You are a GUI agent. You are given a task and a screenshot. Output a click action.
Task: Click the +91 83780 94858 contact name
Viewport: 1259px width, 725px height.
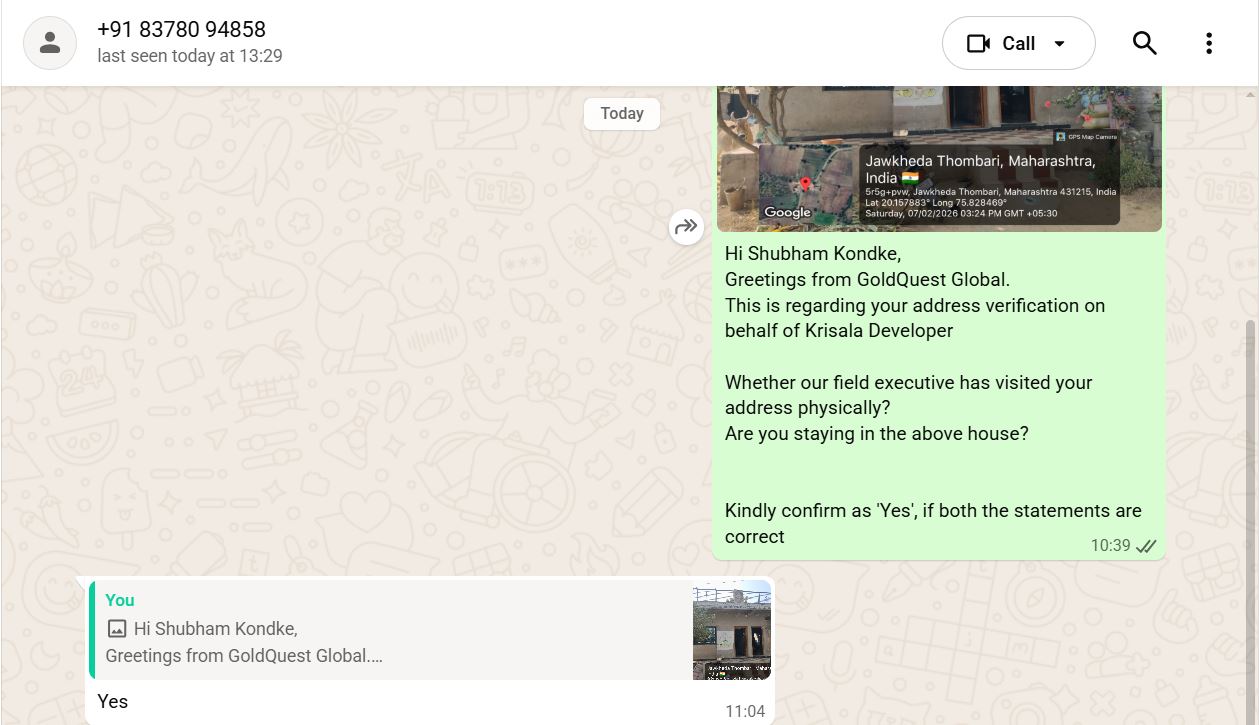(x=181, y=30)
